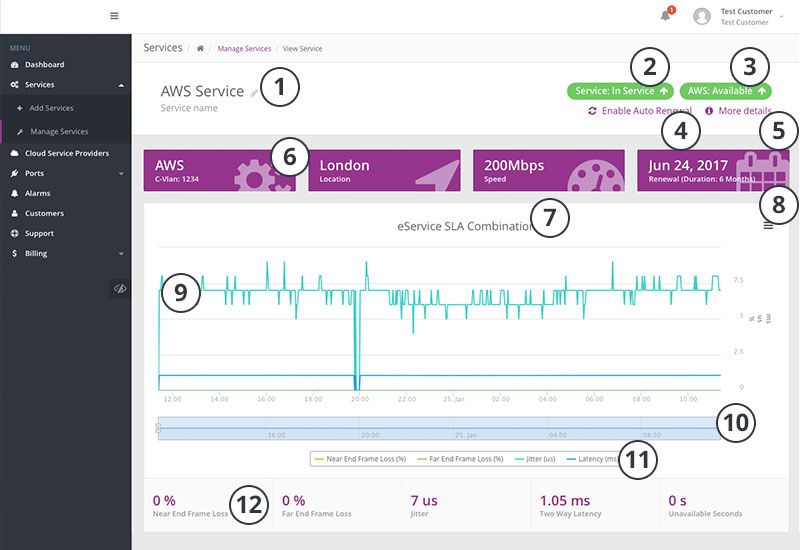Screen dimensions: 800x550
Task: Select the AWS C-Vlan 1234 card
Action: pos(219,170)
